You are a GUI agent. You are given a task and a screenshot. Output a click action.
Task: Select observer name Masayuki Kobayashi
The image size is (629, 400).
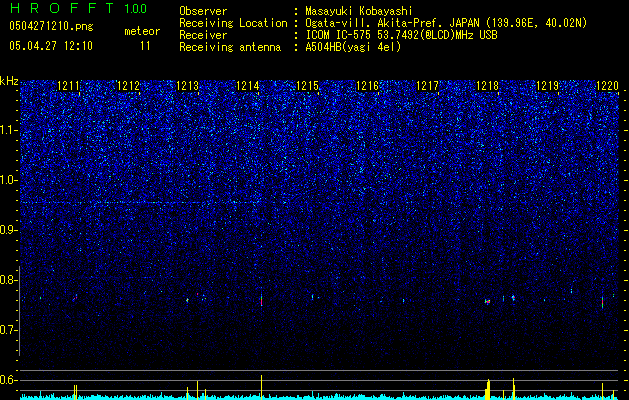[x=359, y=11]
